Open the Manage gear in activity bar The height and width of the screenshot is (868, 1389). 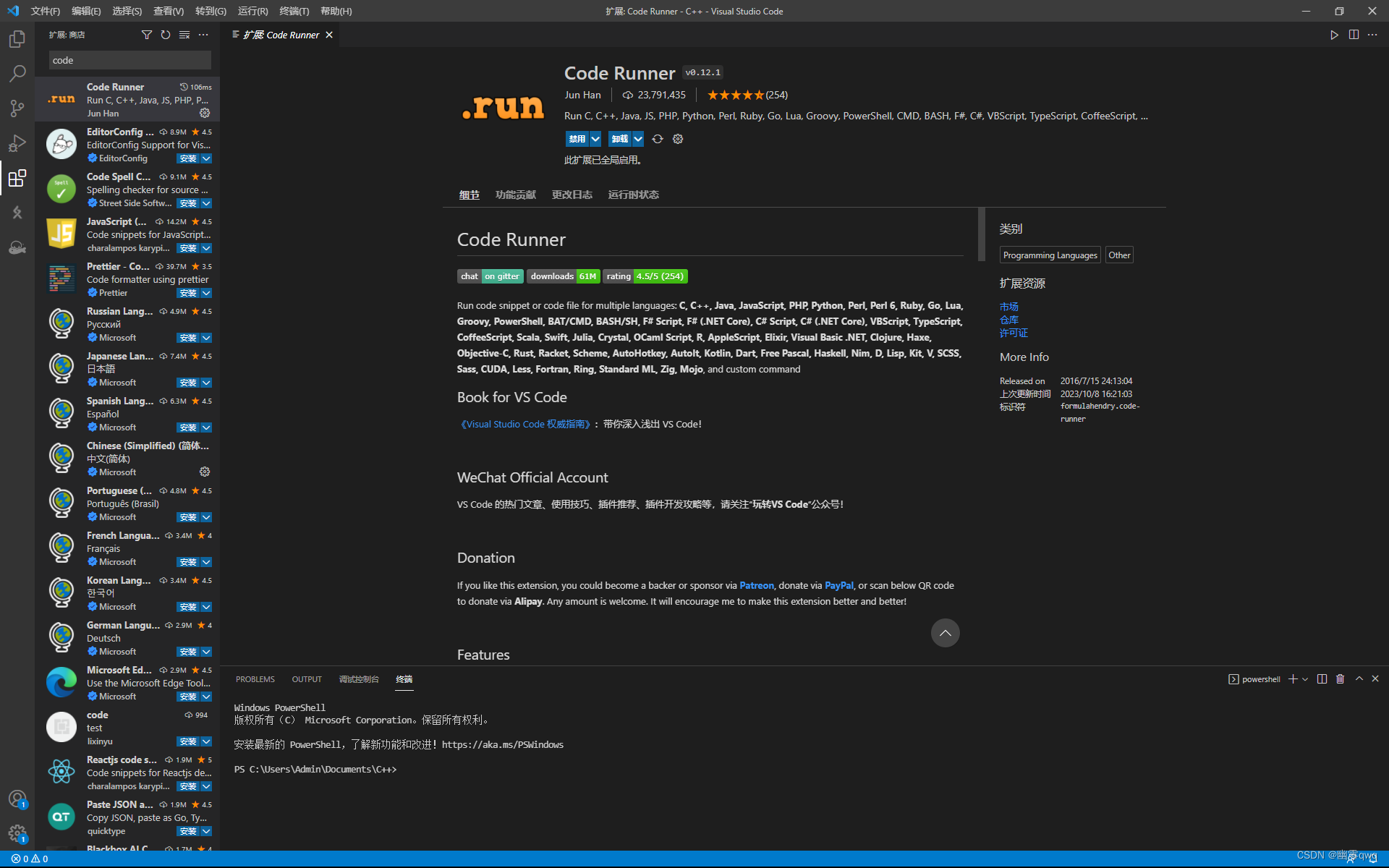(17, 833)
